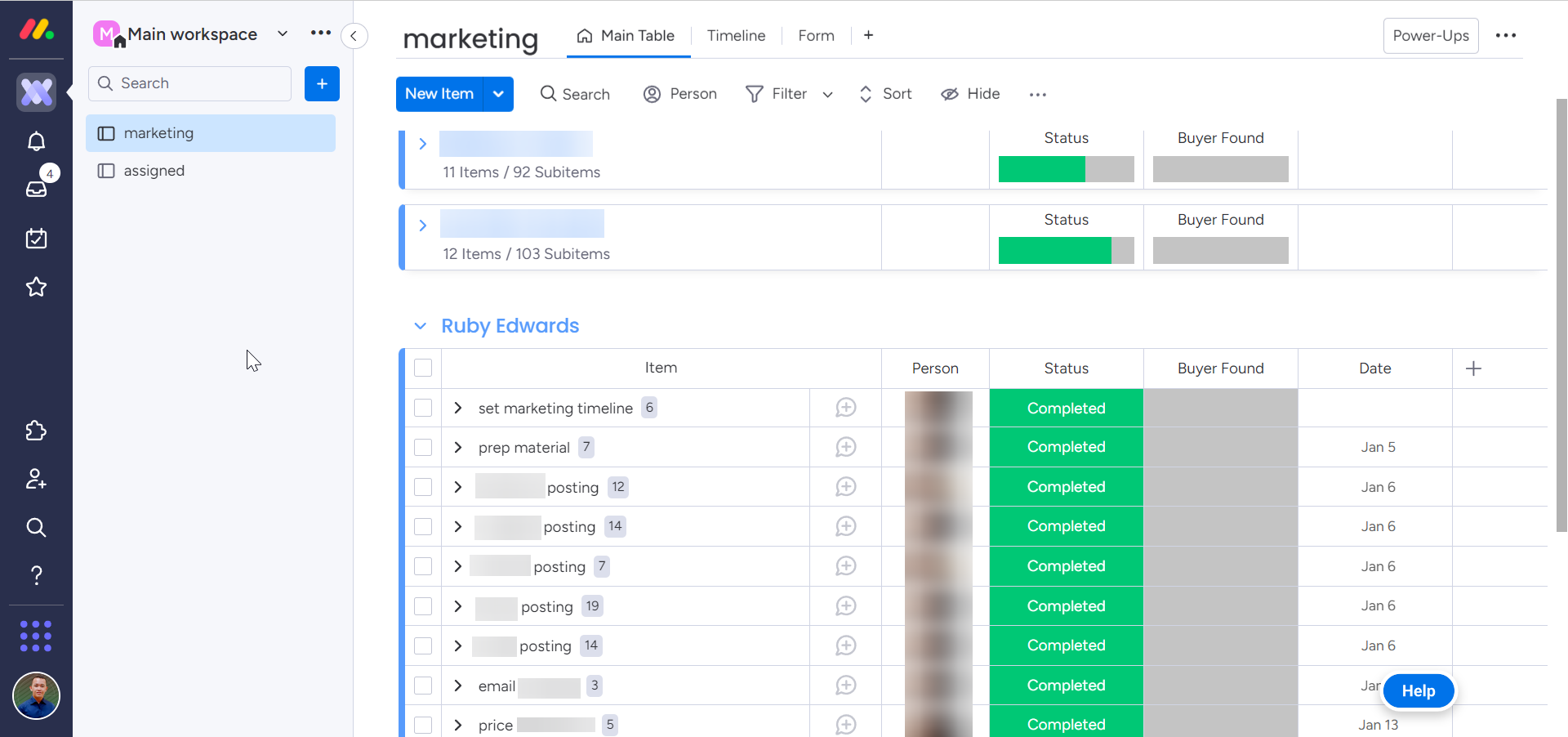Expand subitems of set marketing timeline
The width and height of the screenshot is (1568, 737).
click(x=458, y=408)
